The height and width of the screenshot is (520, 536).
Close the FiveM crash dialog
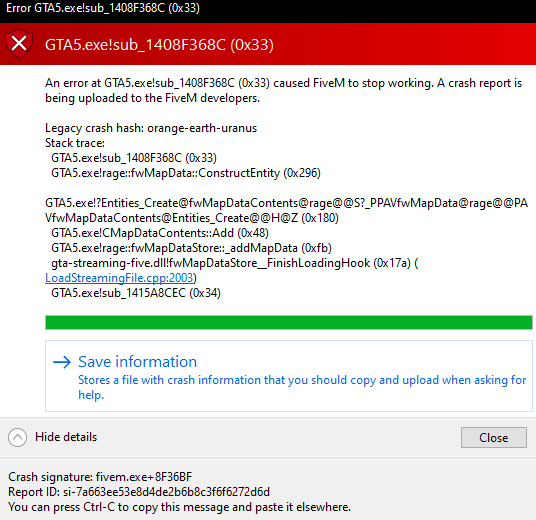pos(494,437)
